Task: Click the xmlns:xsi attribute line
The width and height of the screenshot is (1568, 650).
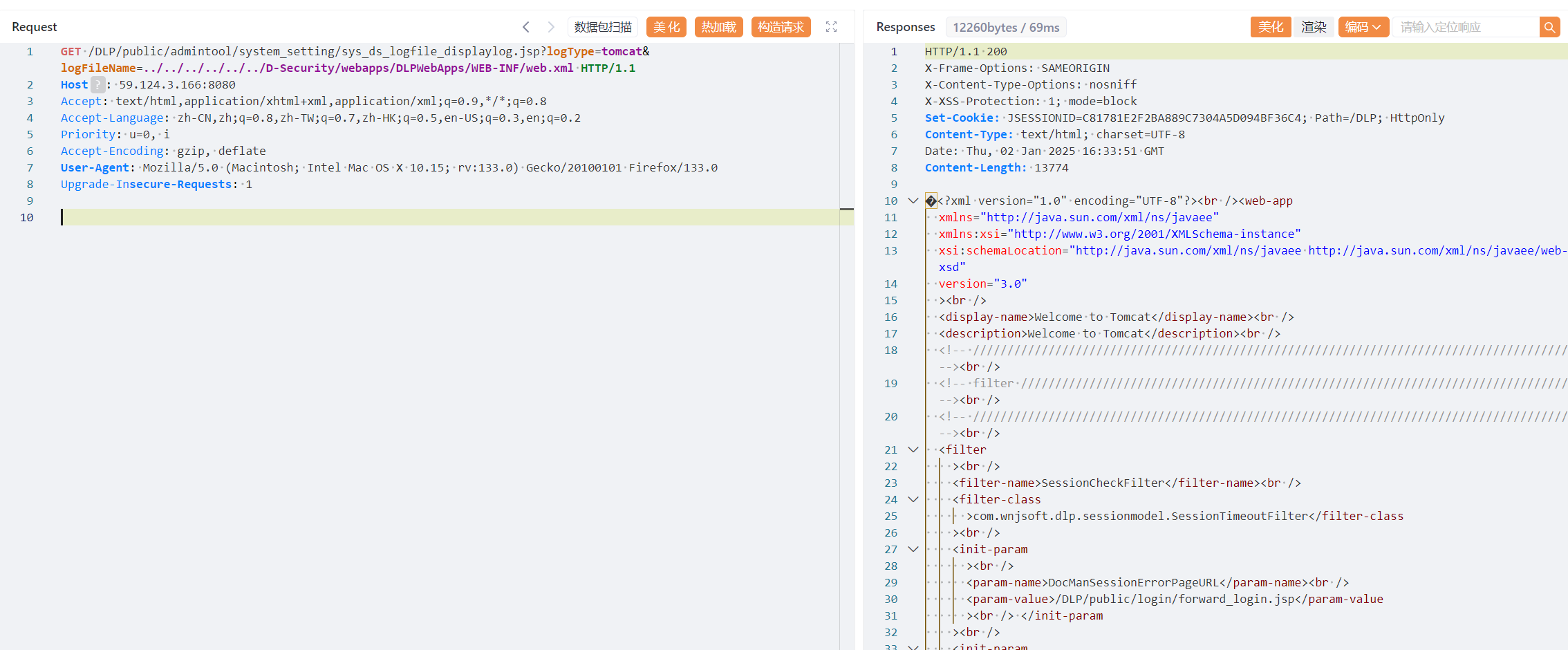Action: click(x=1119, y=234)
